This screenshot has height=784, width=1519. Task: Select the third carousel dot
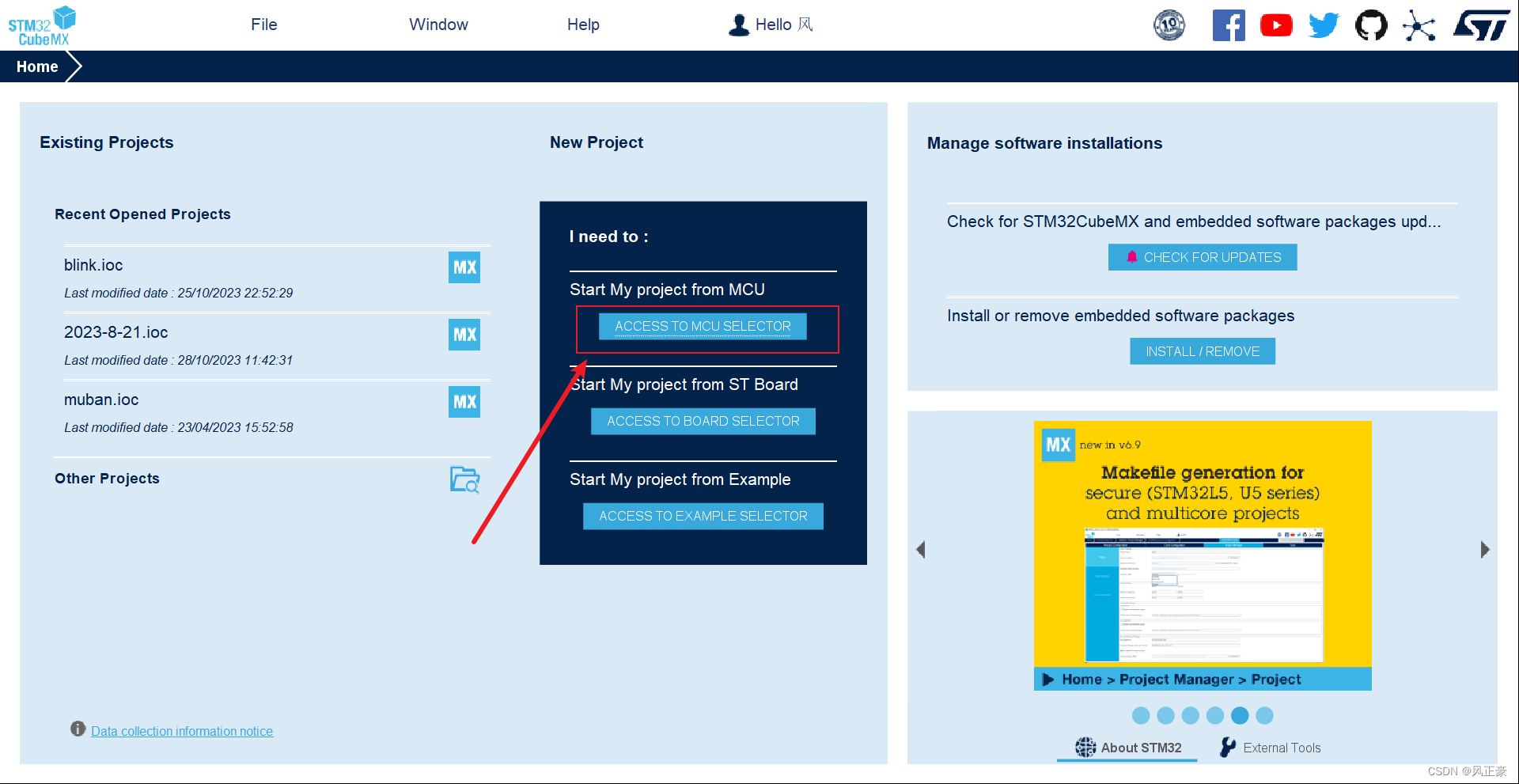point(1191,715)
